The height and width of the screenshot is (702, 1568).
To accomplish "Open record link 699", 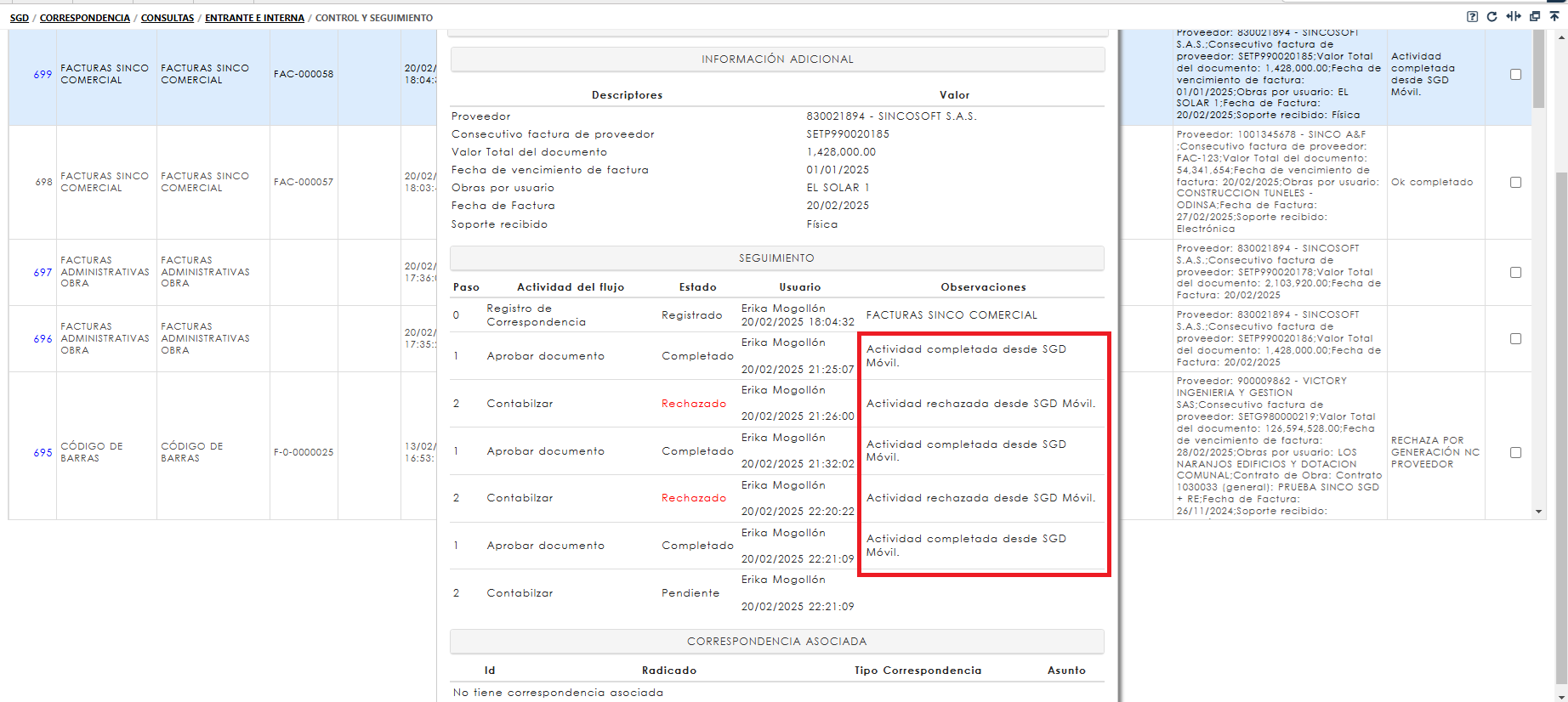I will point(43,75).
